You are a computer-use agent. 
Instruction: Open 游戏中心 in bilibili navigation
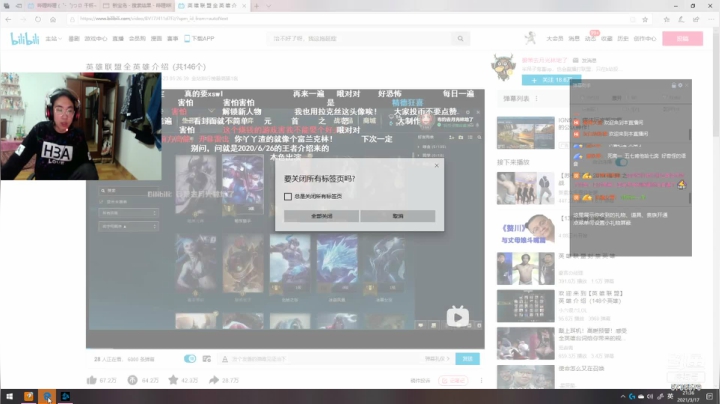click(96, 39)
